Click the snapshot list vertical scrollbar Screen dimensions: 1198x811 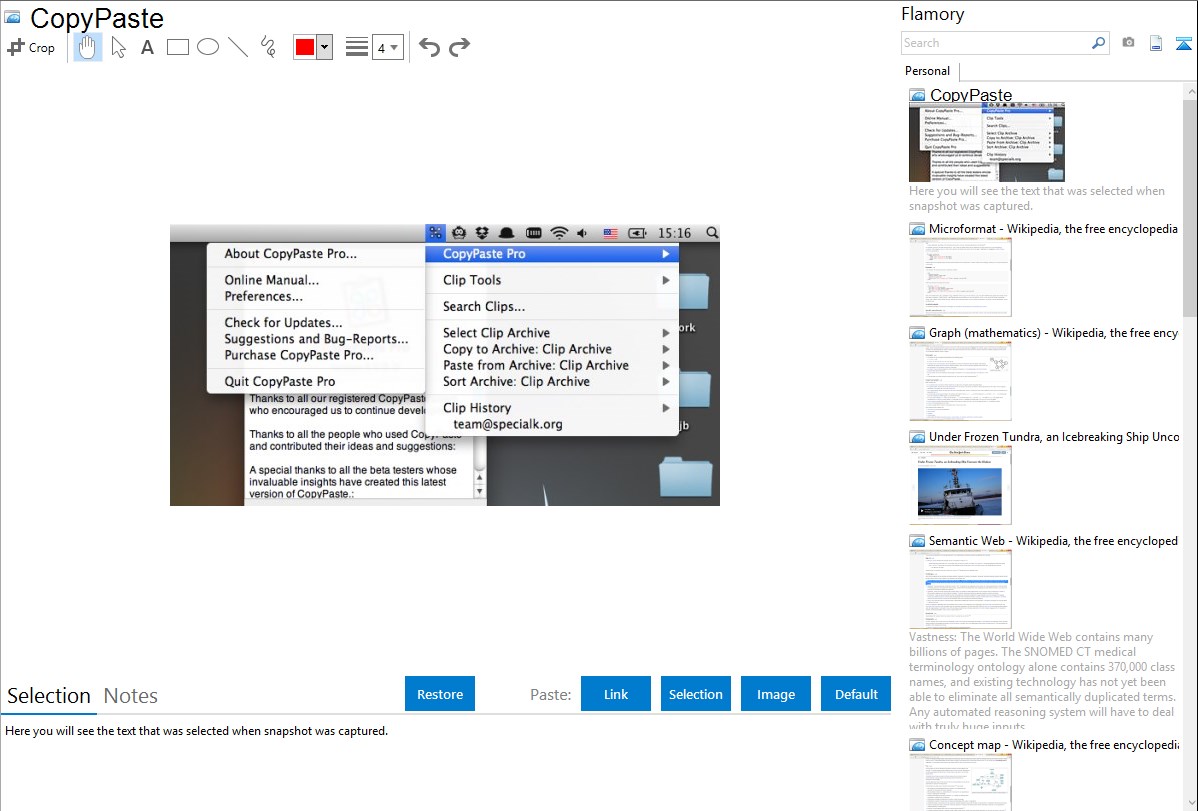tap(1190, 206)
